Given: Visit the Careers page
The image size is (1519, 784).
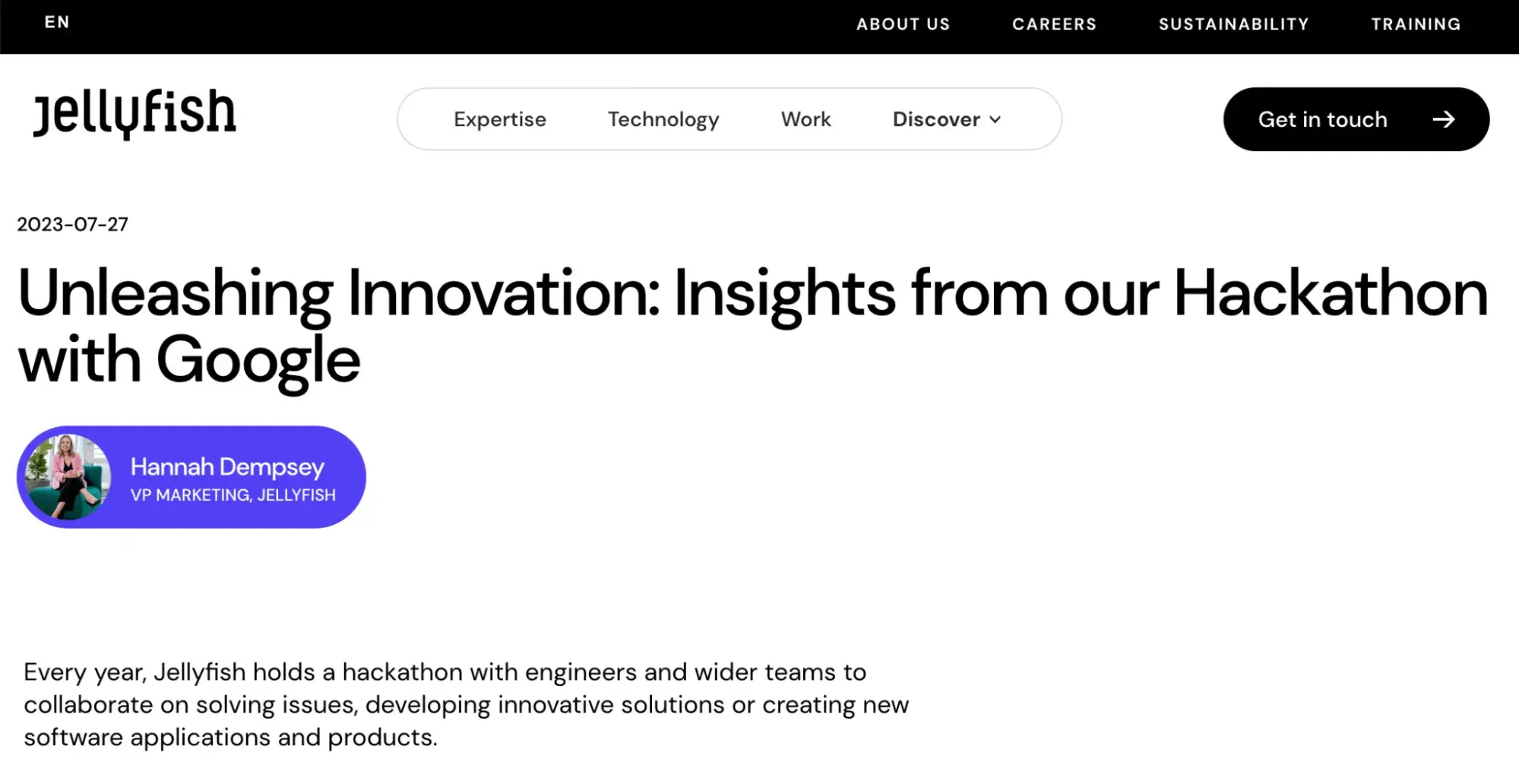Looking at the screenshot, I should [x=1054, y=24].
